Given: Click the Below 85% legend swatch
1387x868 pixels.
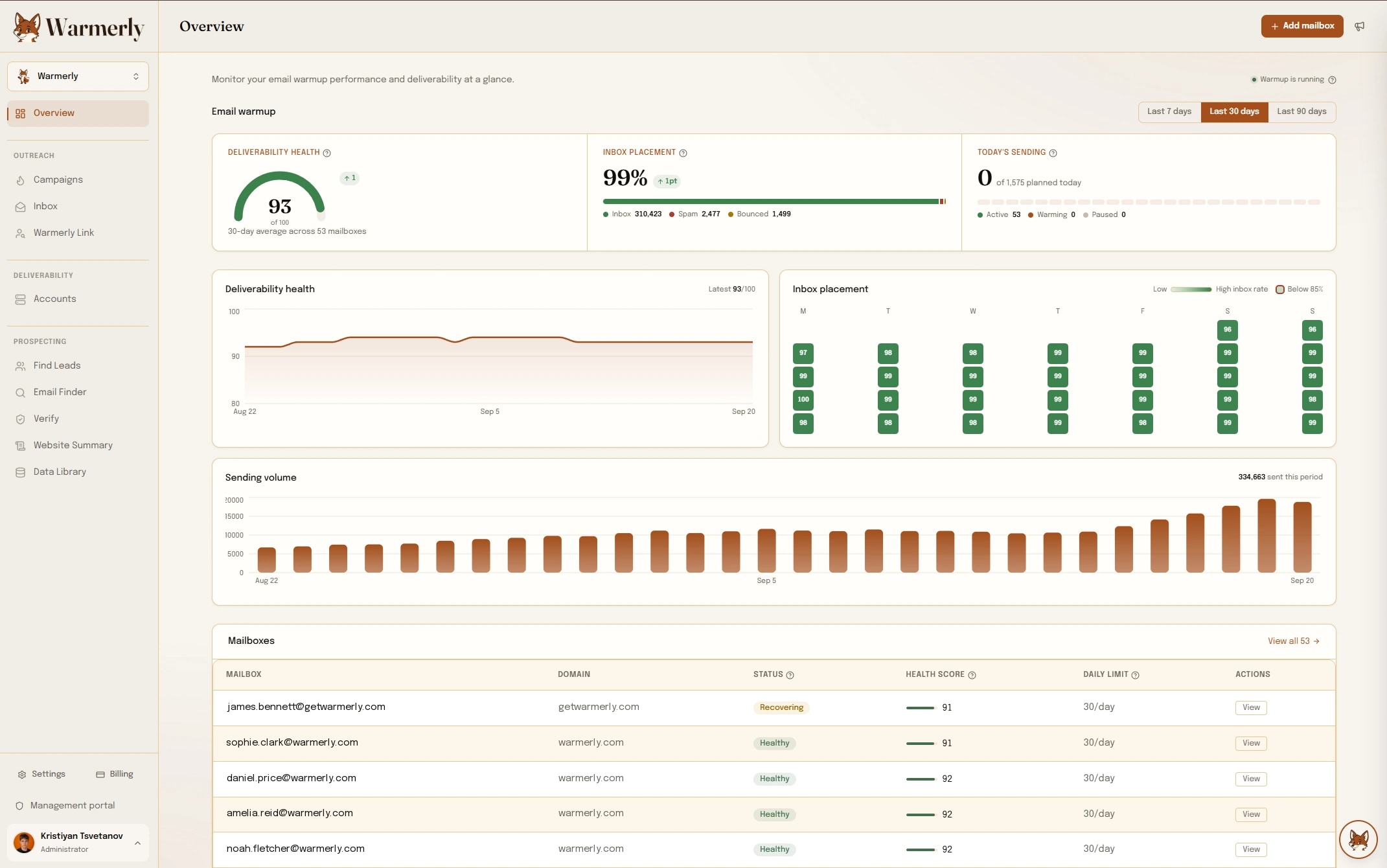Looking at the screenshot, I should coord(1280,290).
